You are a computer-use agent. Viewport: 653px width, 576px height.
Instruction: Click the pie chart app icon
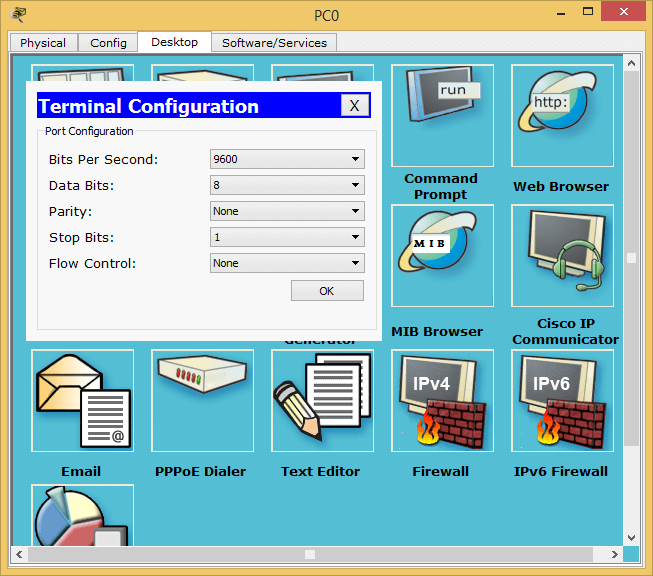(x=82, y=515)
